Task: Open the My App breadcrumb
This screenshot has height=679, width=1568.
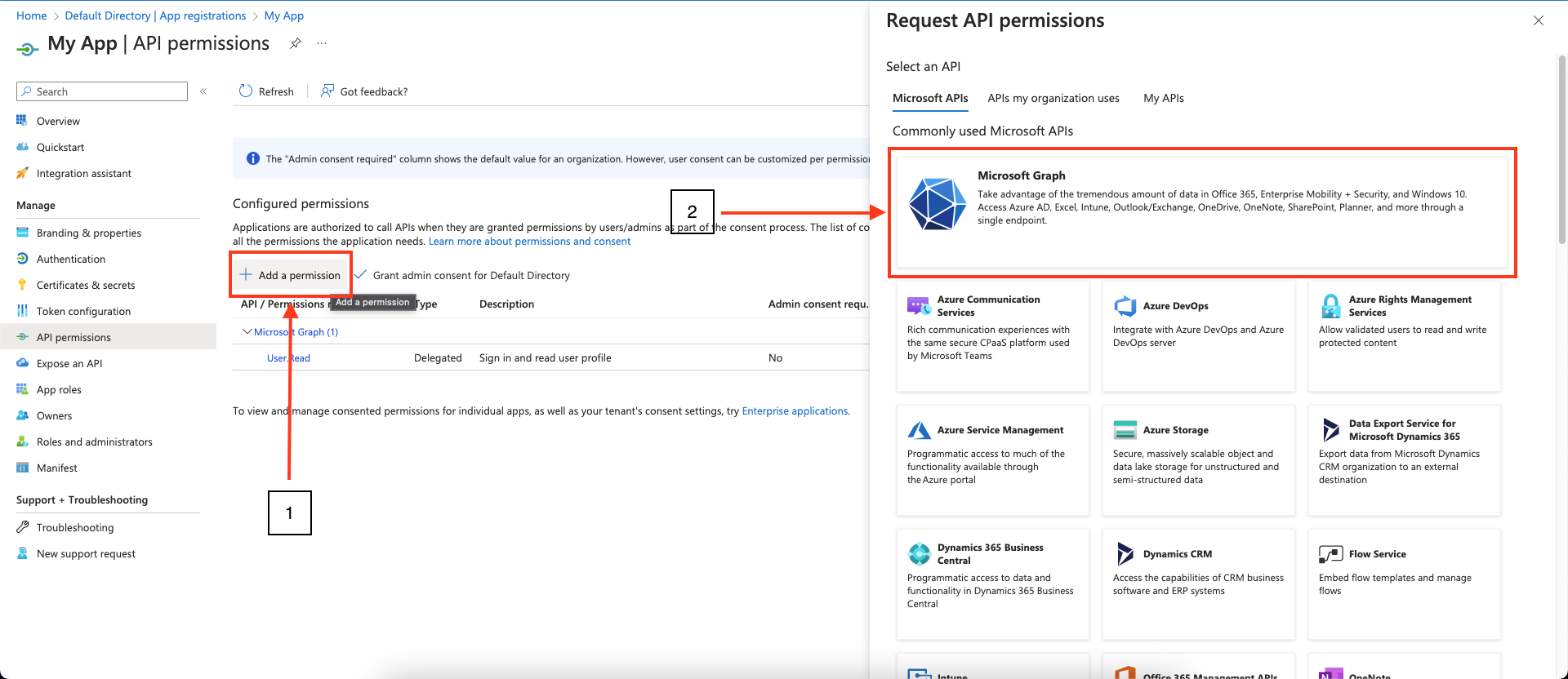Action: click(x=283, y=16)
